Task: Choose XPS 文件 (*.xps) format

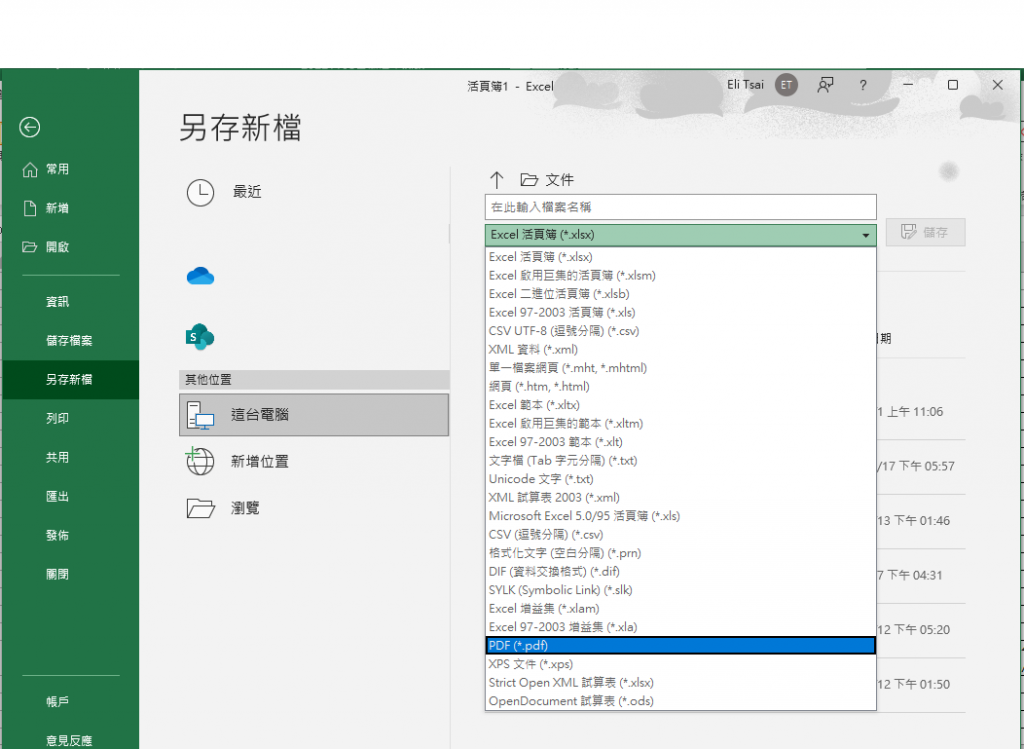Action: (680, 664)
